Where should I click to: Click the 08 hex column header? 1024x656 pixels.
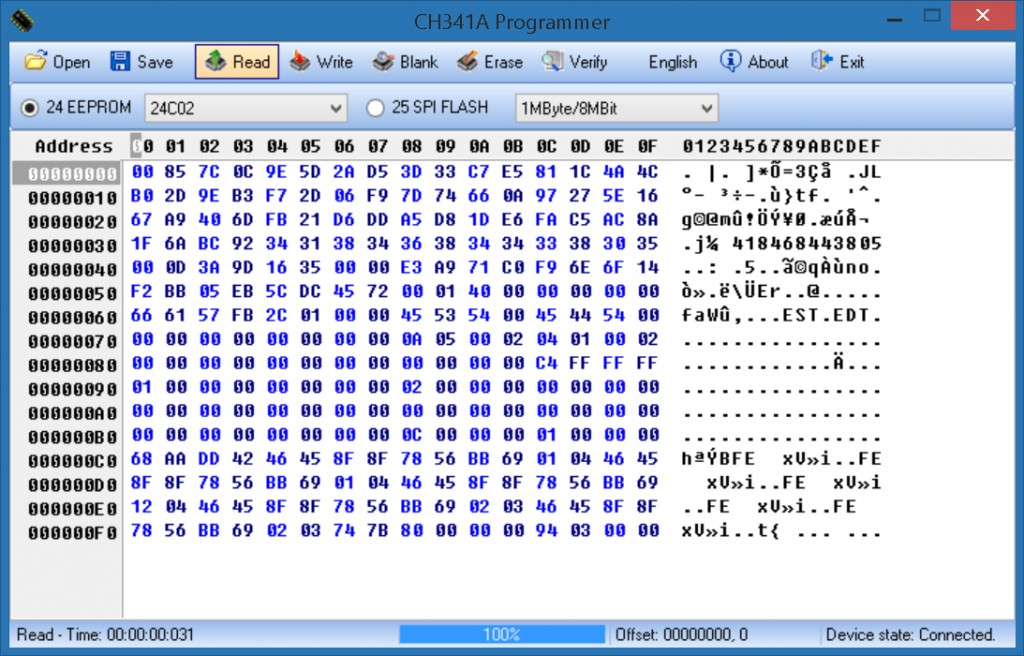pos(411,146)
